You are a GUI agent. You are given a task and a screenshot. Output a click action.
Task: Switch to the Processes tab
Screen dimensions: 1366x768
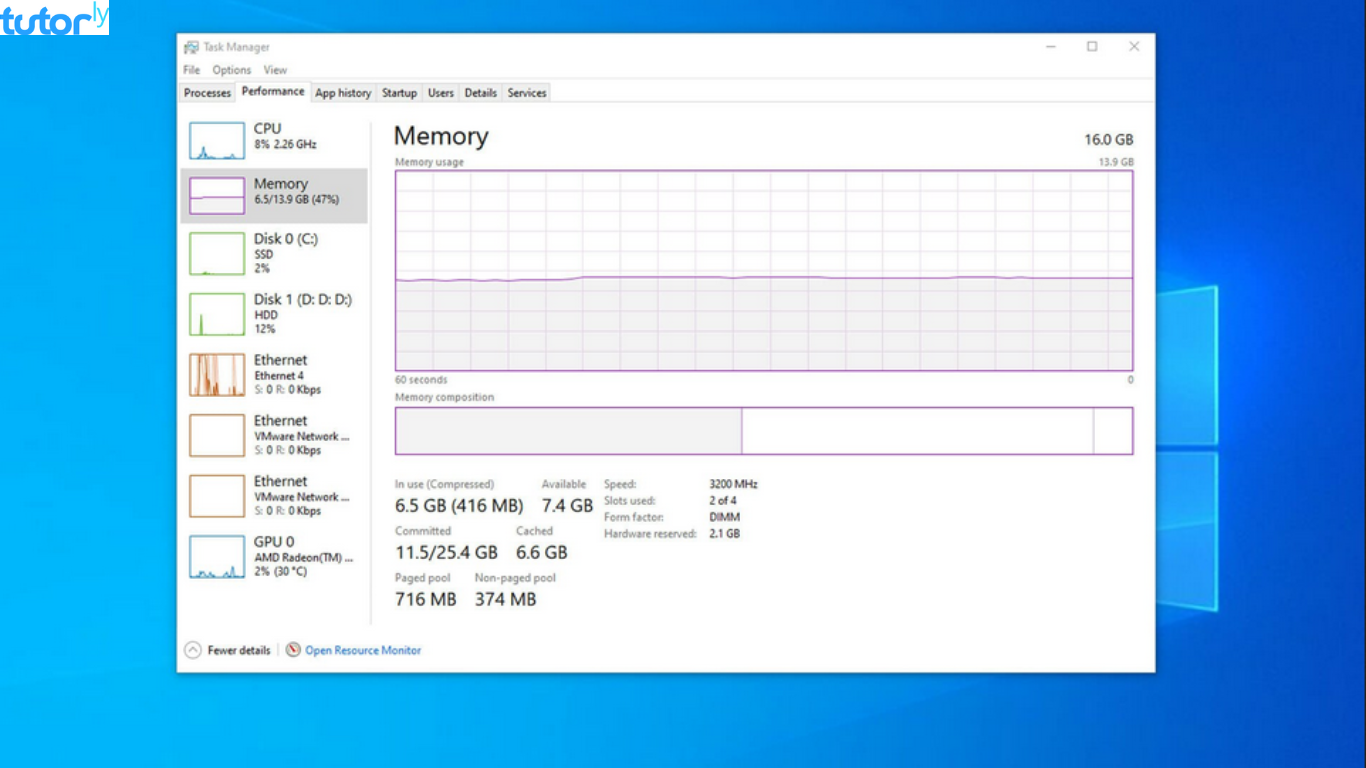[206, 92]
